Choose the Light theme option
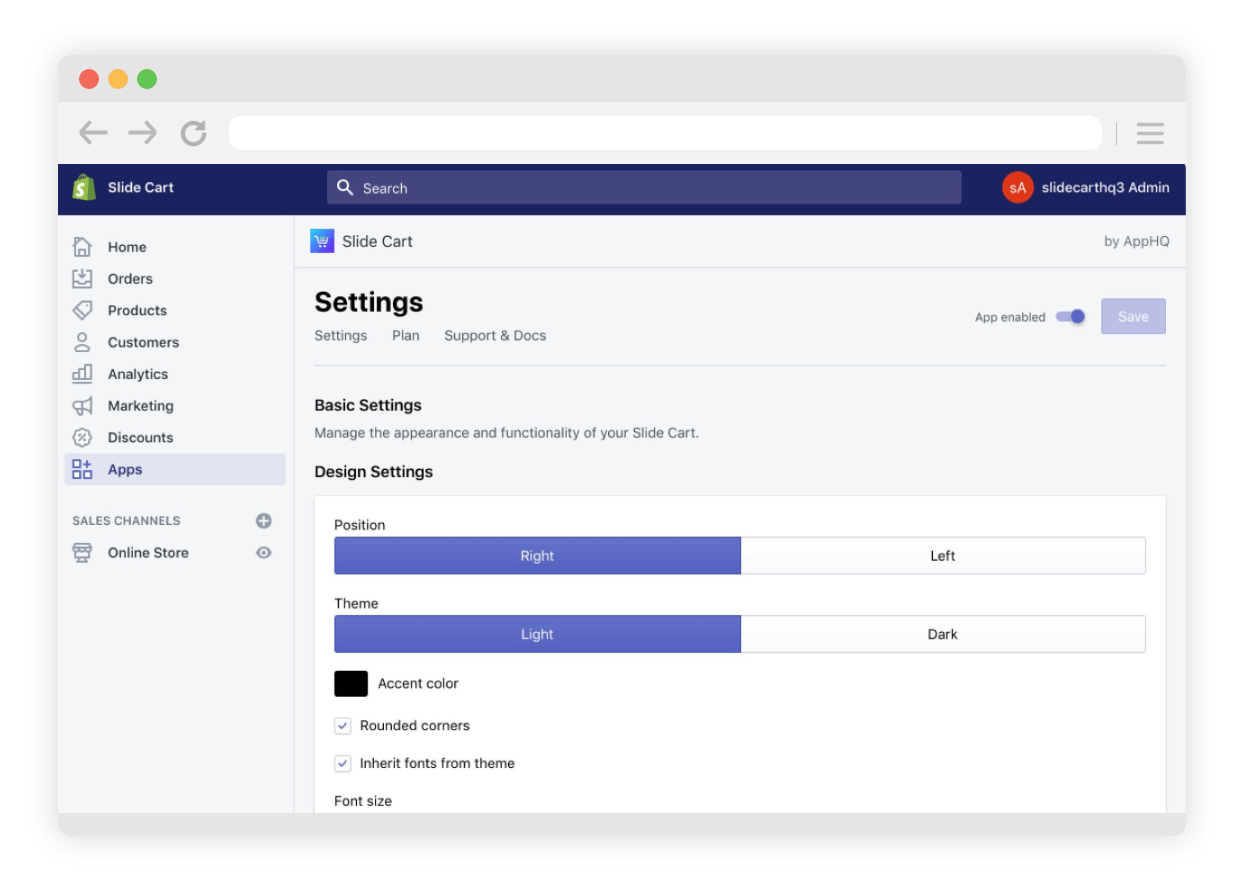 [x=537, y=634]
